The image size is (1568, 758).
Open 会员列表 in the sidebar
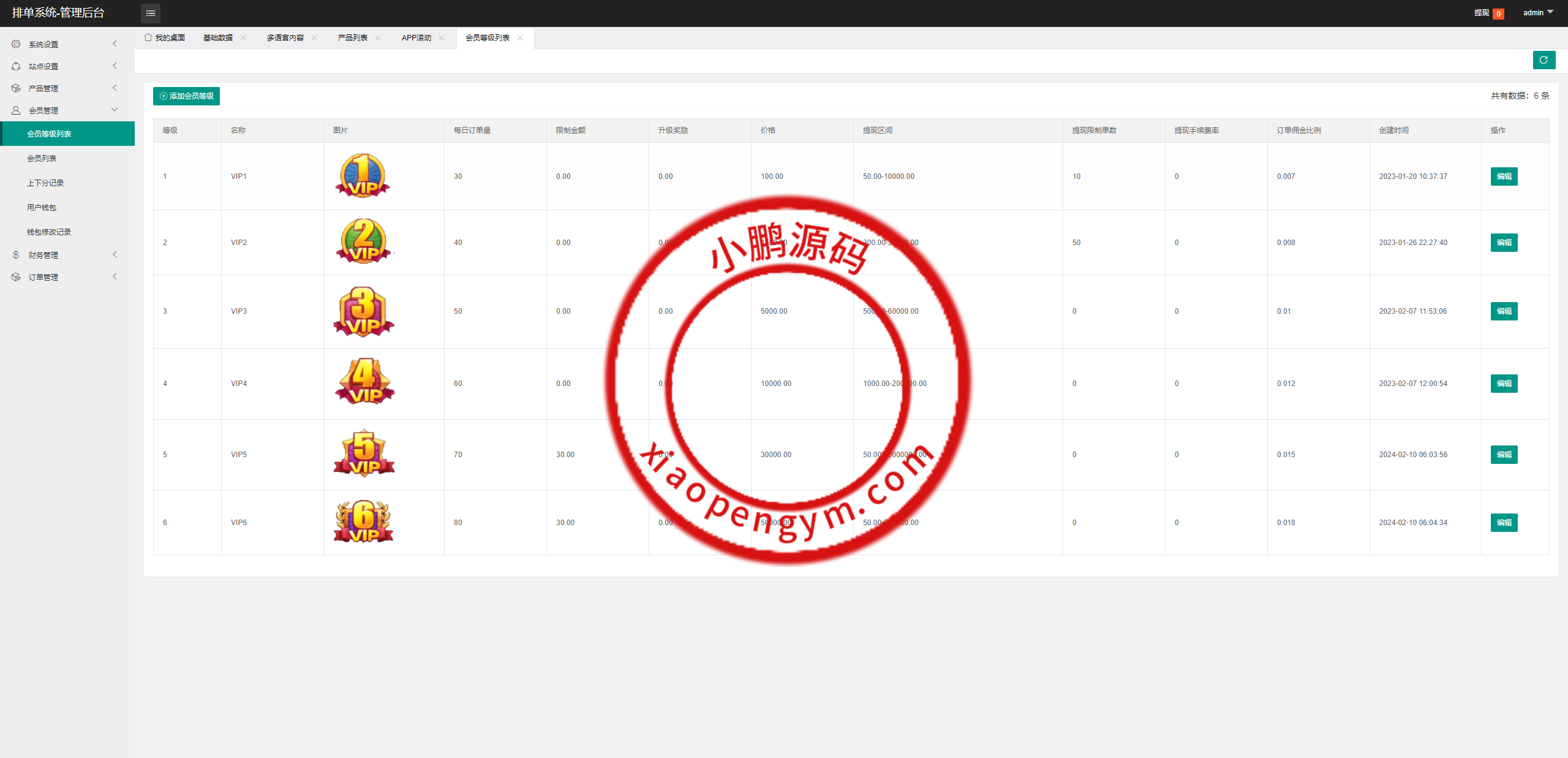pyautogui.click(x=42, y=158)
